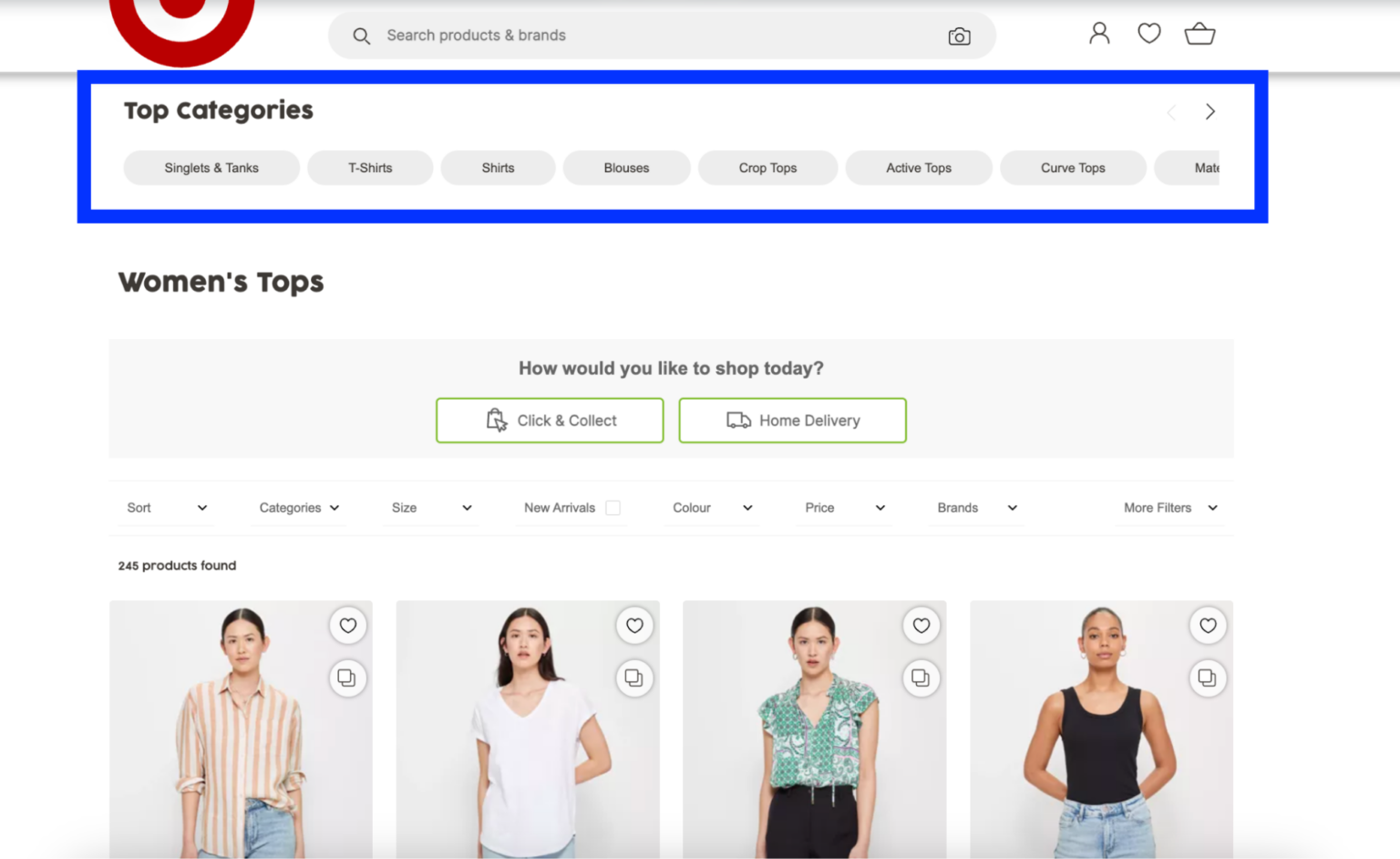
Task: Select the T-Shirts category pill
Action: tap(370, 168)
